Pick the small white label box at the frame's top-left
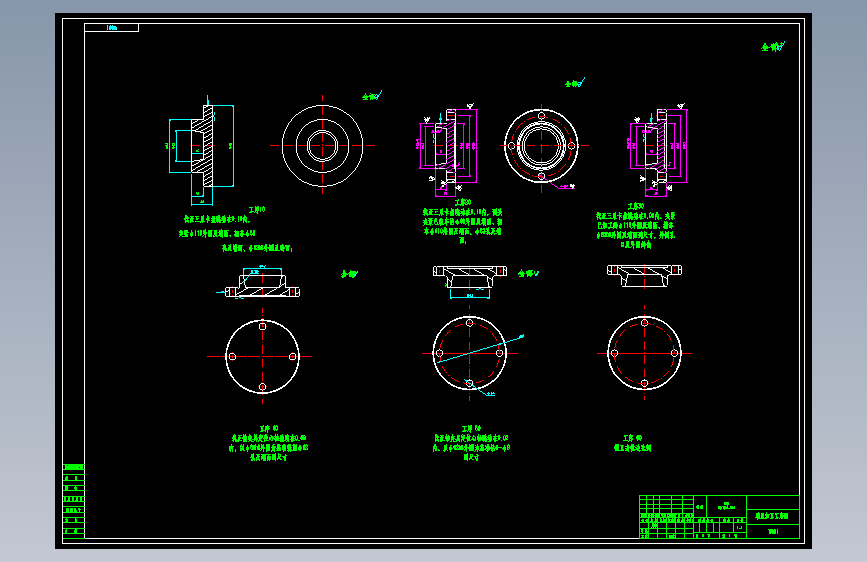 (112, 28)
